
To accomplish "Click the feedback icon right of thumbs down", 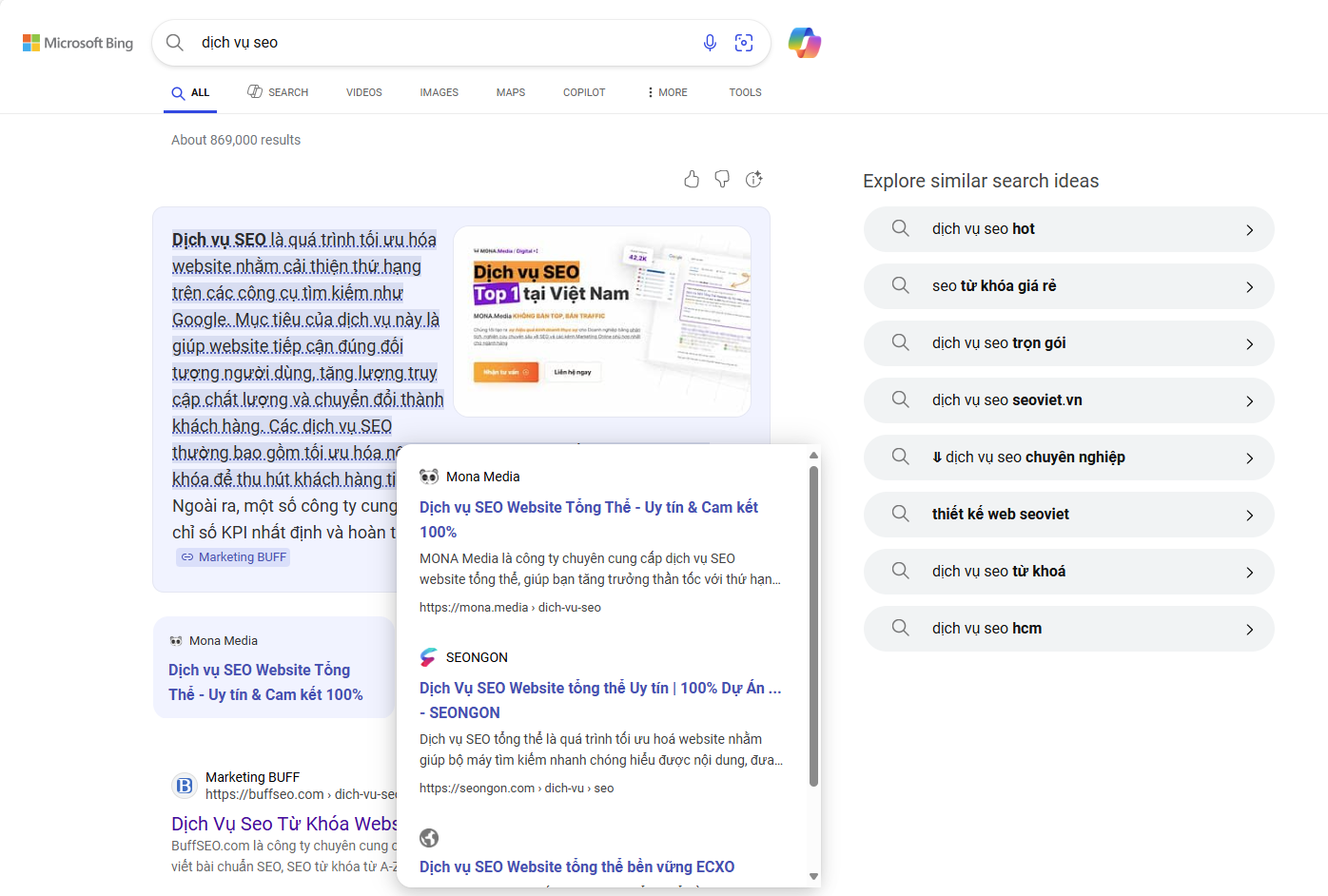I will pos(754,179).
